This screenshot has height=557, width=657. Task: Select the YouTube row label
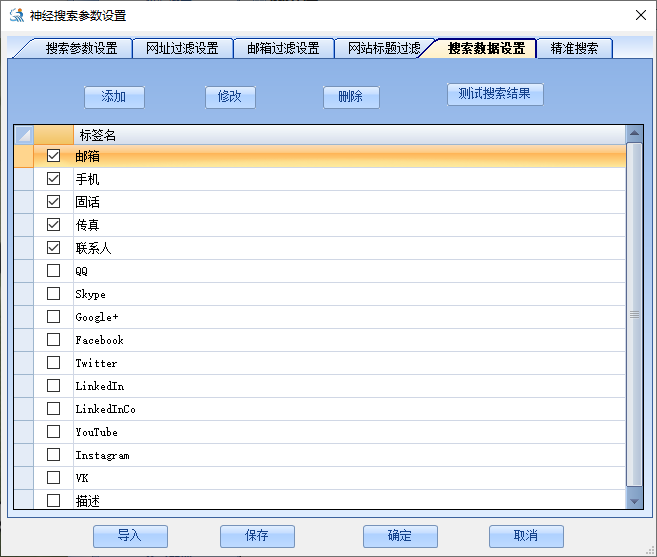96,432
